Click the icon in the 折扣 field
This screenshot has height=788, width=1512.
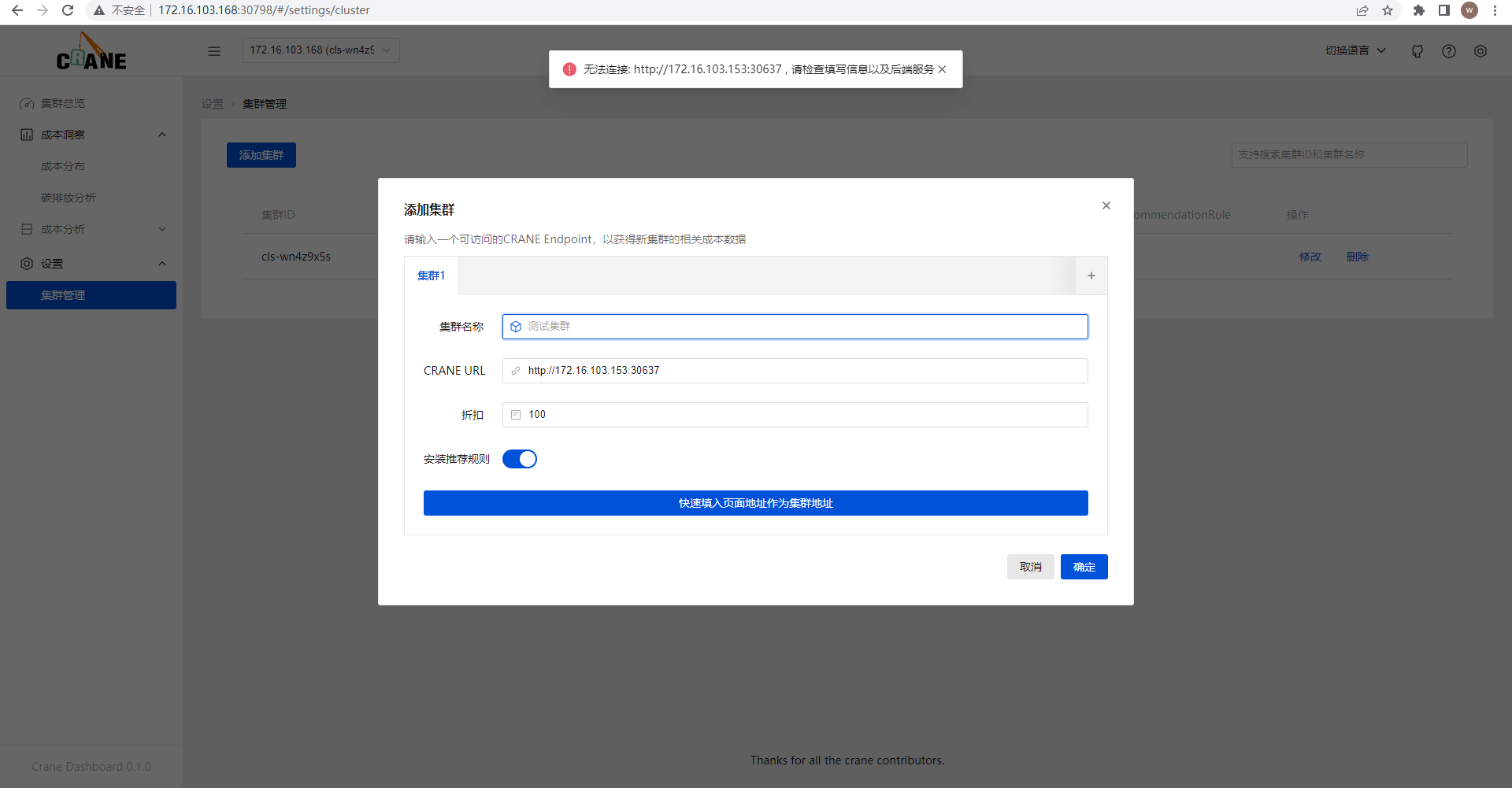pyautogui.click(x=516, y=415)
